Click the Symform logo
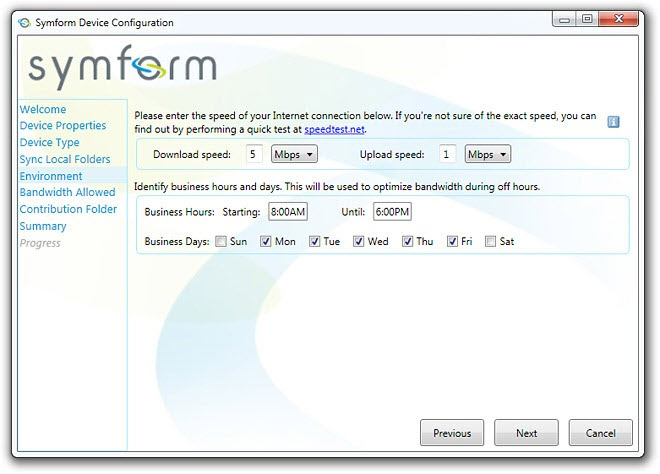 (122, 67)
